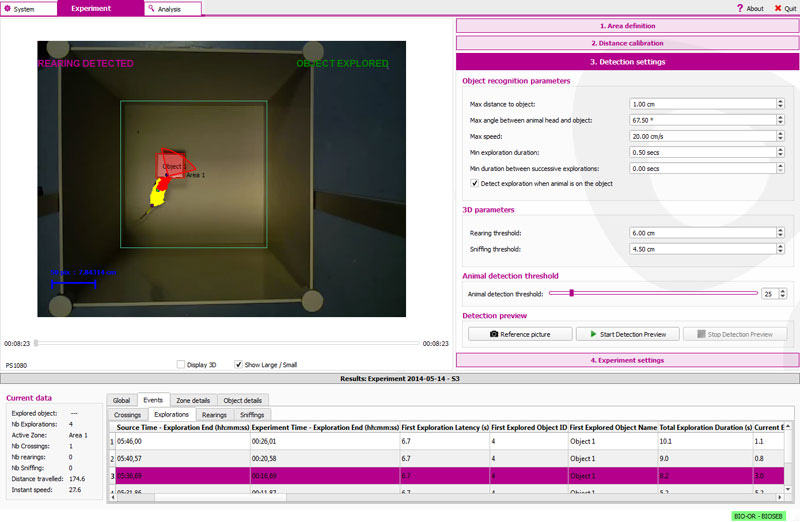800x522 pixels.
Task: Open the Analysis tab
Action: [x=172, y=9]
